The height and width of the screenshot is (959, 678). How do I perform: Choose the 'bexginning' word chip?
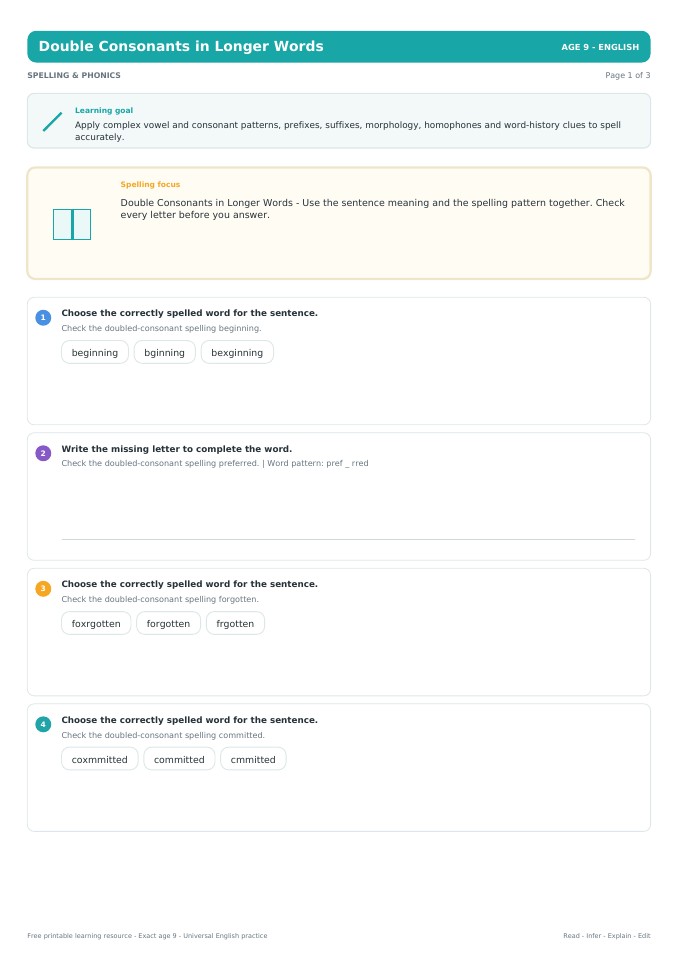pos(237,352)
